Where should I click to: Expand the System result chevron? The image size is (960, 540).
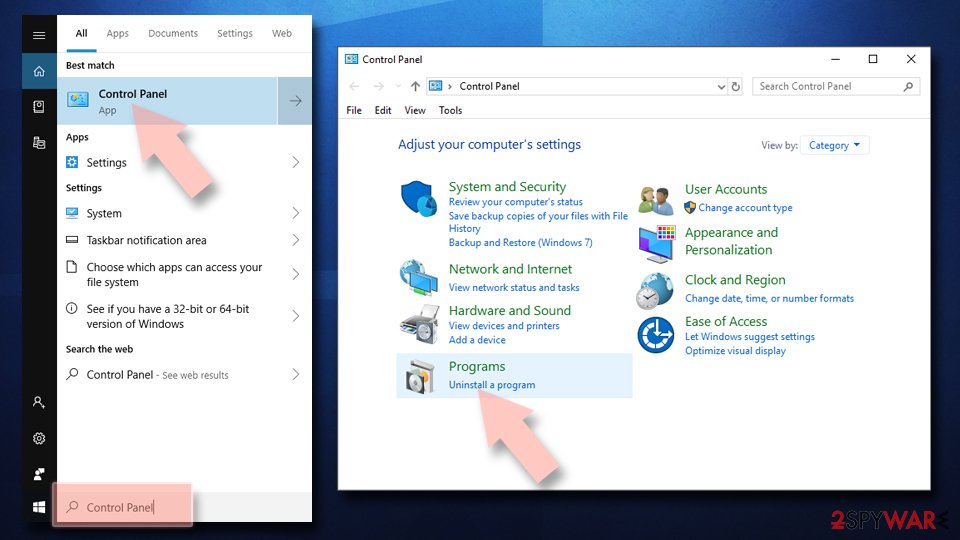(x=296, y=213)
